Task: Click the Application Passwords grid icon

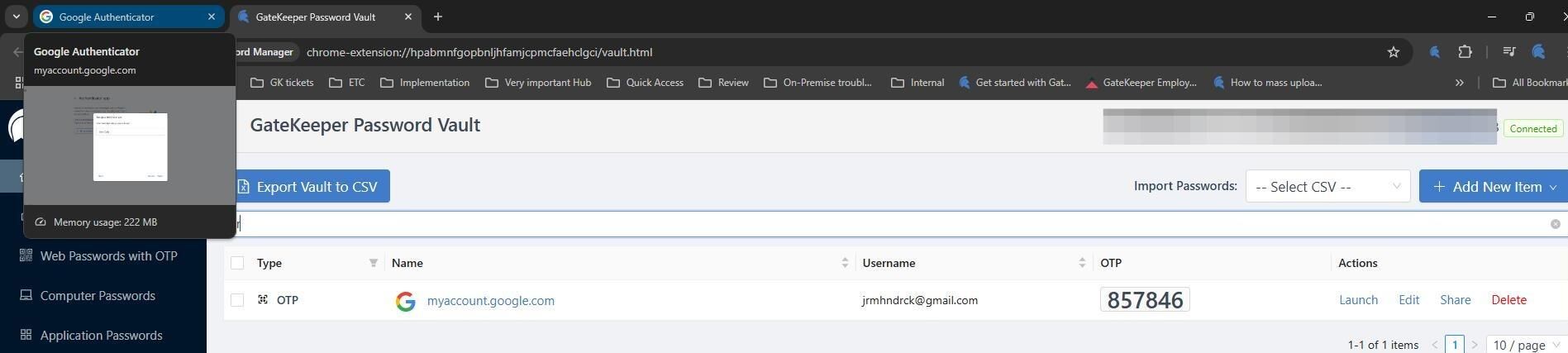Action: 26,335
